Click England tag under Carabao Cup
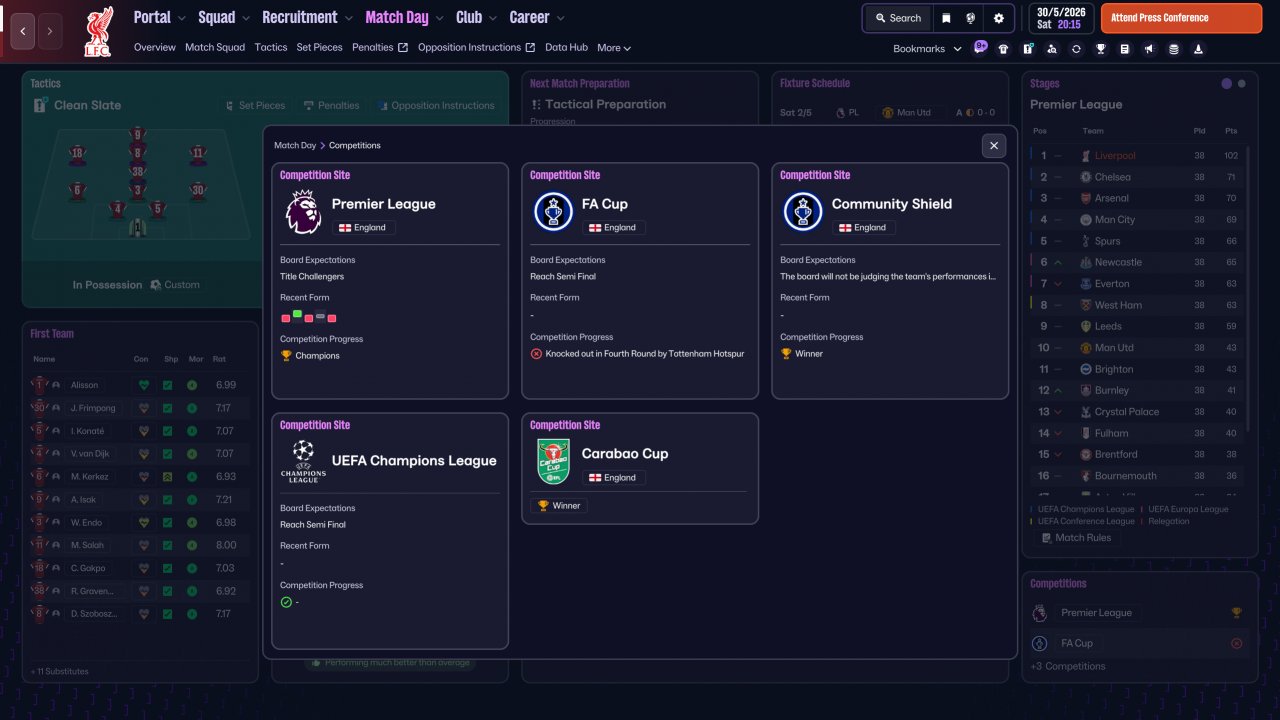Viewport: 1280px width, 720px height. (613, 477)
